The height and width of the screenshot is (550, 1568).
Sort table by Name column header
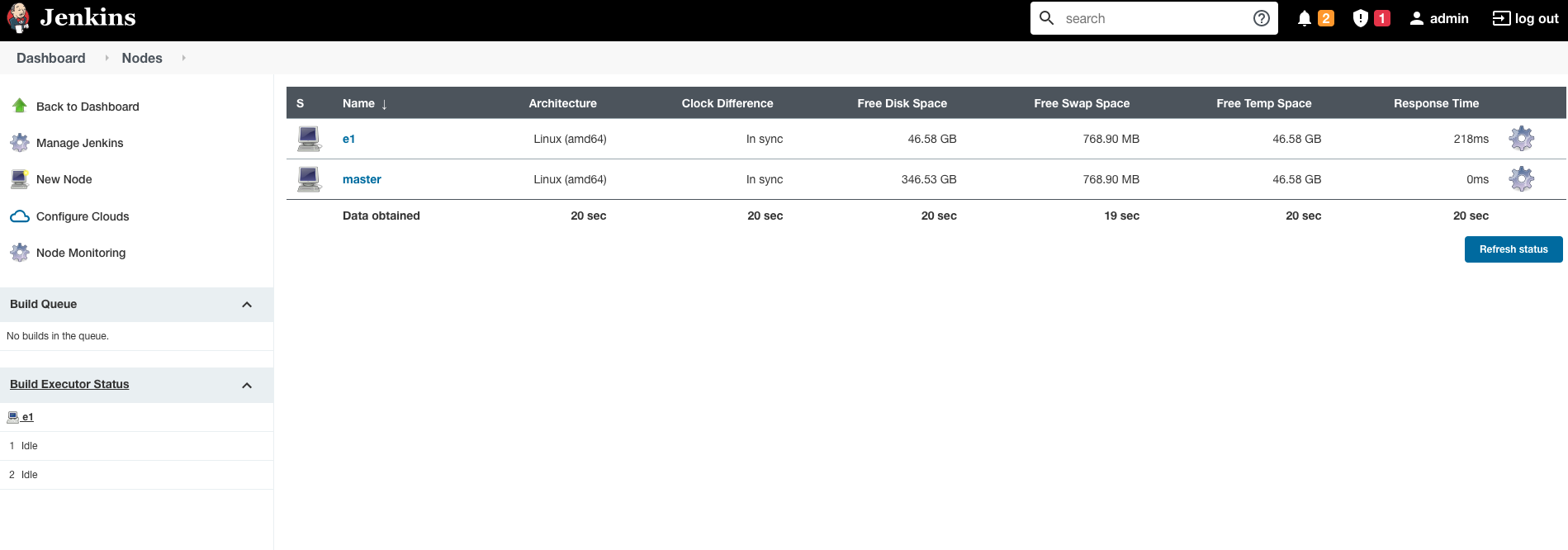[359, 103]
